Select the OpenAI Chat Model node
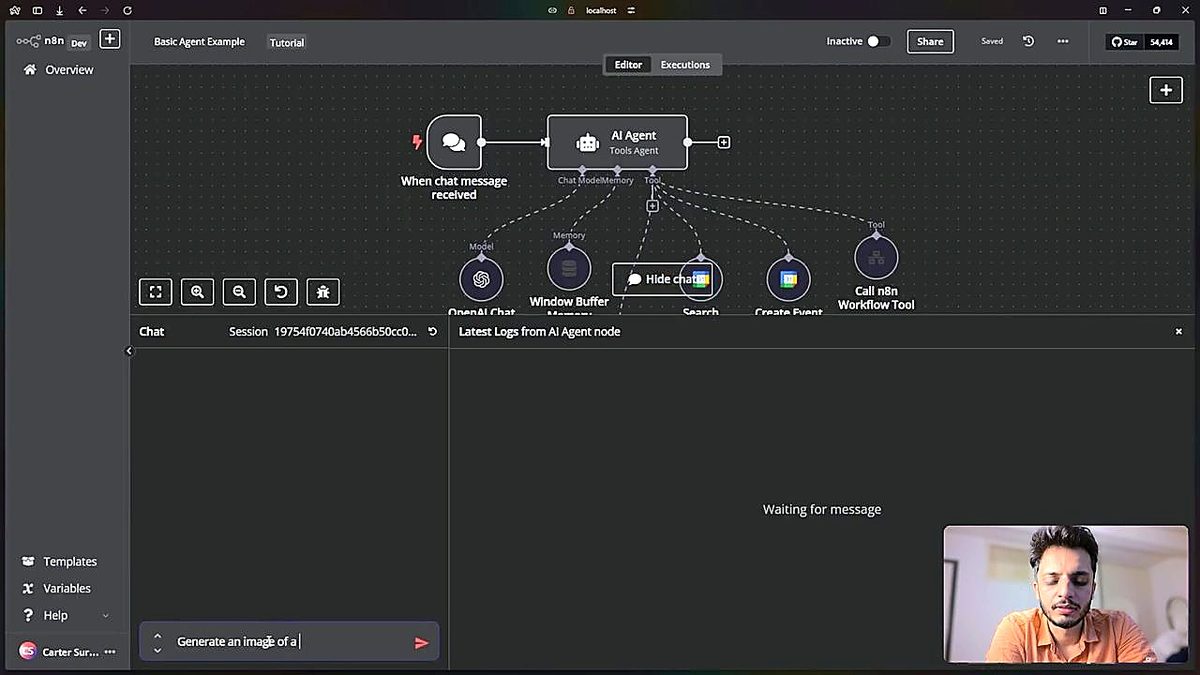 tap(481, 279)
